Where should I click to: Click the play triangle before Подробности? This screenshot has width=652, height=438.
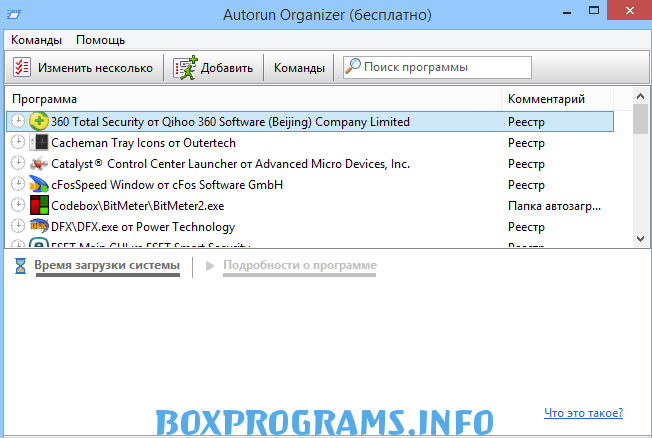pyautogui.click(x=210, y=265)
